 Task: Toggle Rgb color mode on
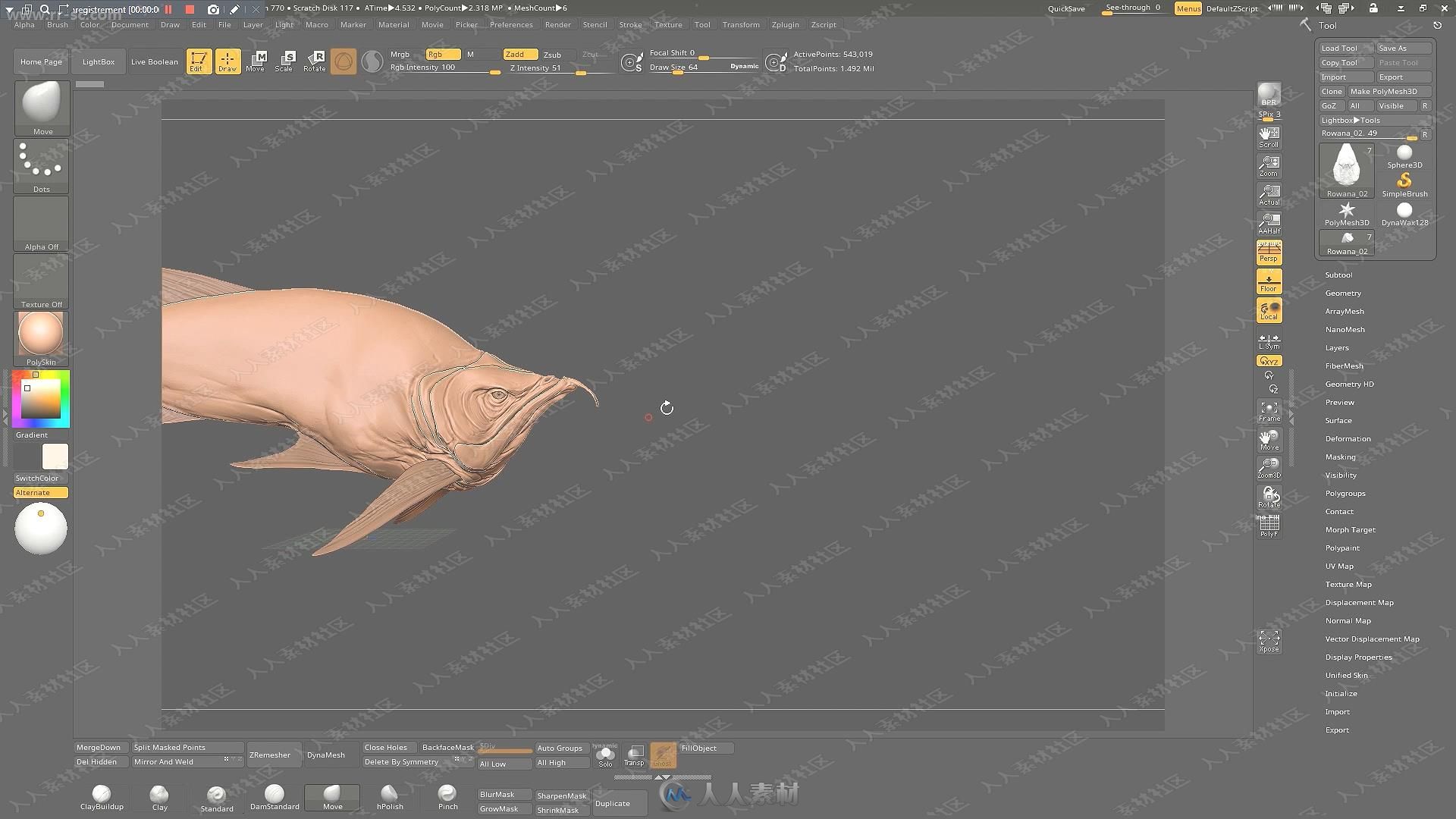click(x=440, y=53)
